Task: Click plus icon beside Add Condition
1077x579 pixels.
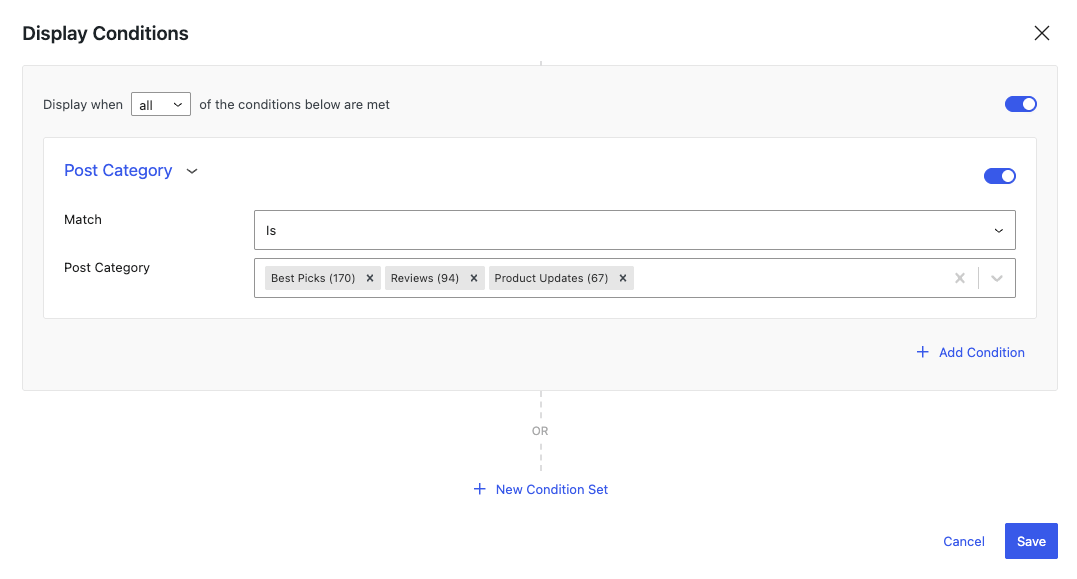Action: coord(922,352)
